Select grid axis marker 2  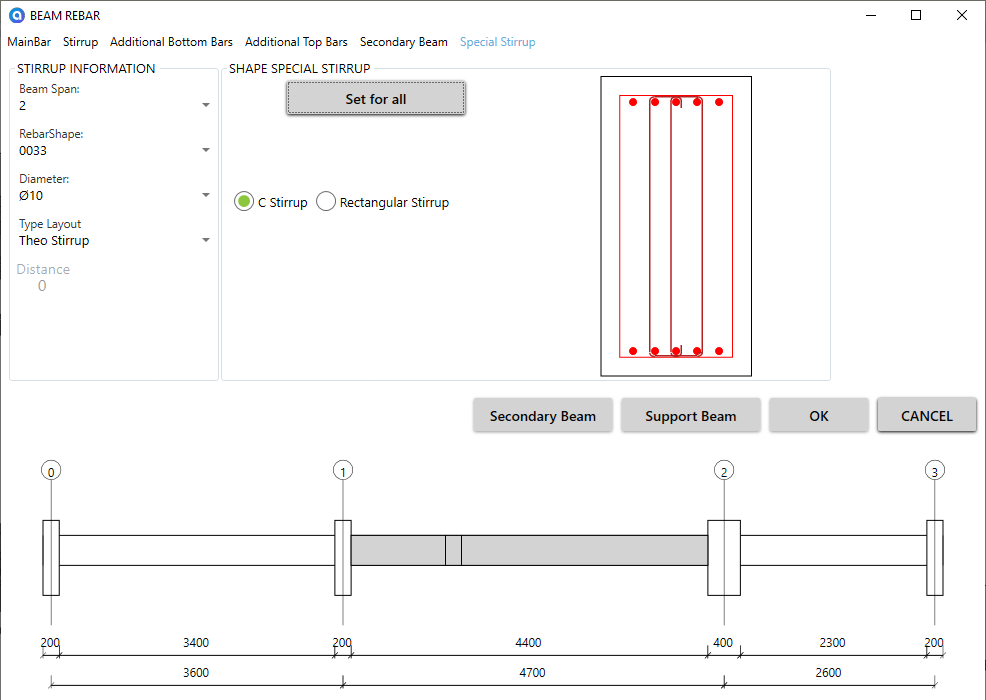724,470
